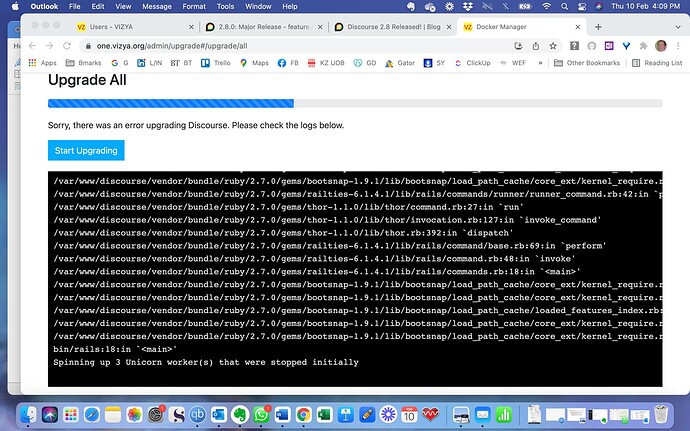Image resolution: width=690 pixels, height=431 pixels.
Task: Open Calendar from the dock
Action: coord(409,414)
